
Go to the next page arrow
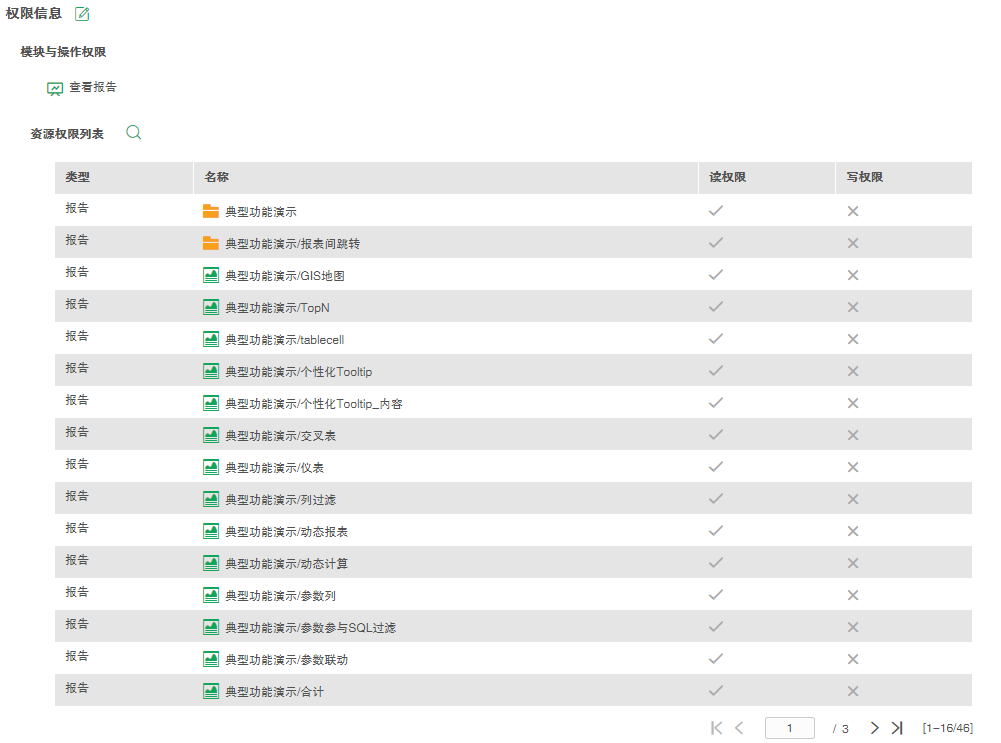(x=874, y=728)
